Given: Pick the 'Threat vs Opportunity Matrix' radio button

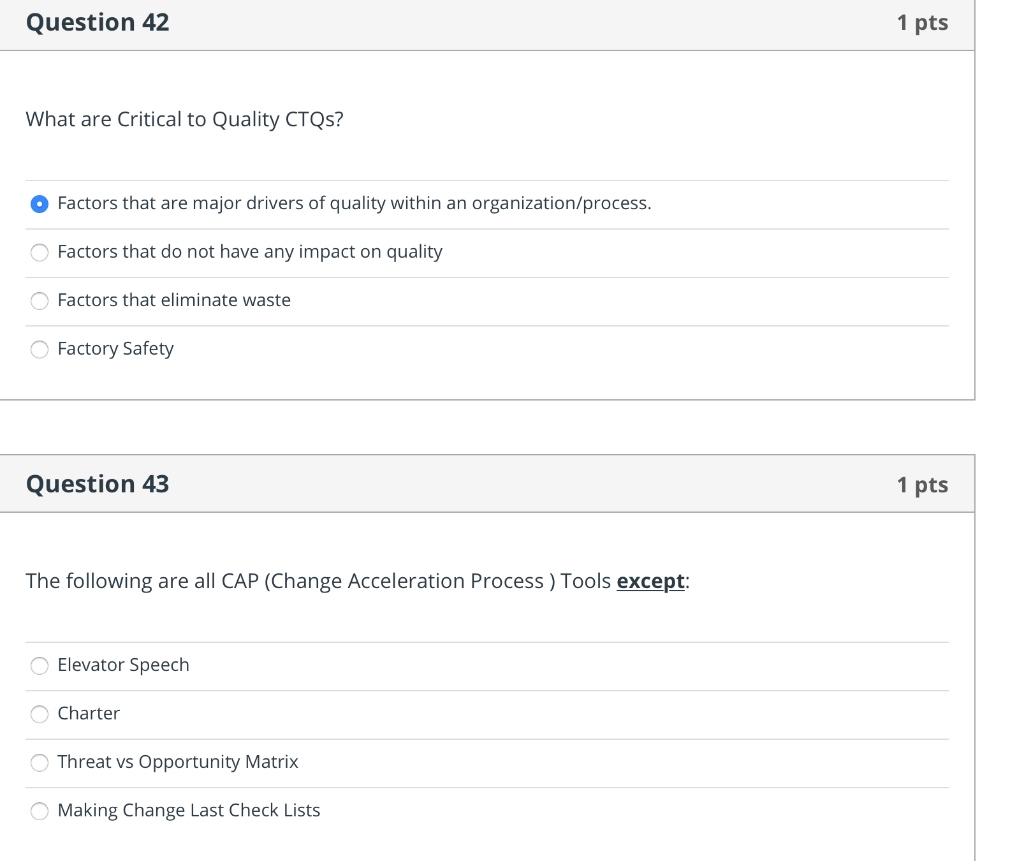Looking at the screenshot, I should [39, 762].
